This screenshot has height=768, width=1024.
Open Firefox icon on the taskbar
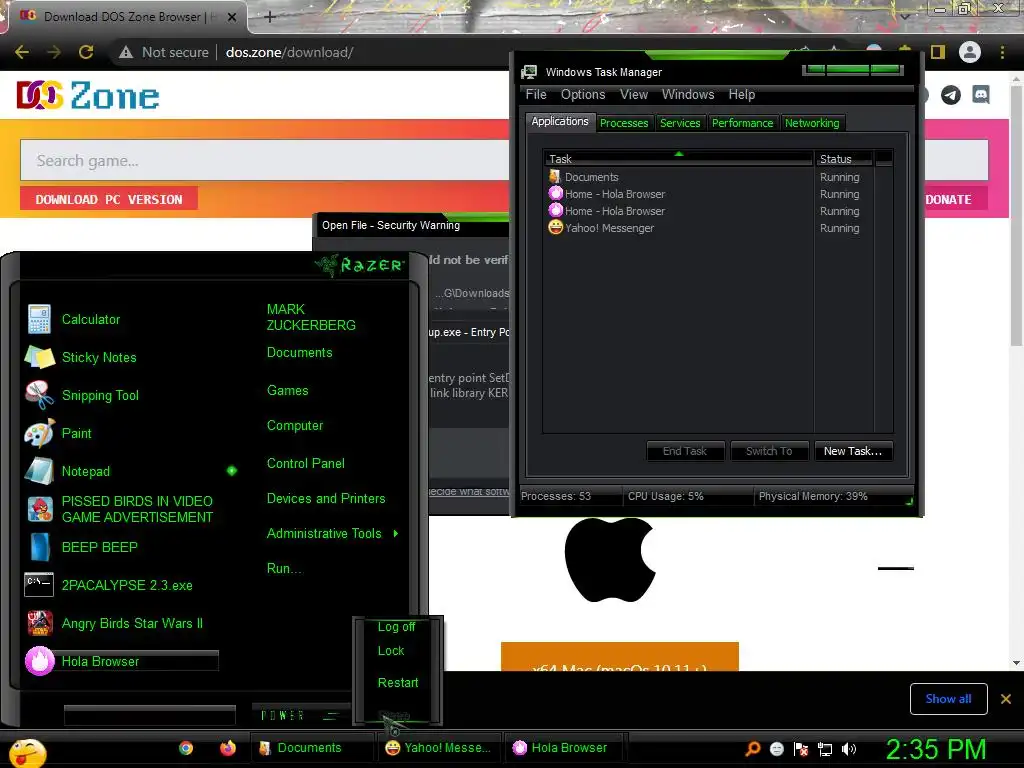tap(227, 748)
